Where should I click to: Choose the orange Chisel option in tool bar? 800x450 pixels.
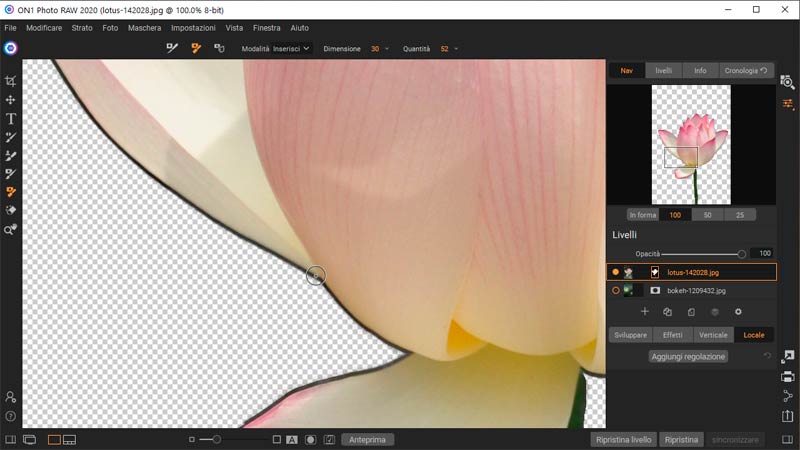coord(196,48)
